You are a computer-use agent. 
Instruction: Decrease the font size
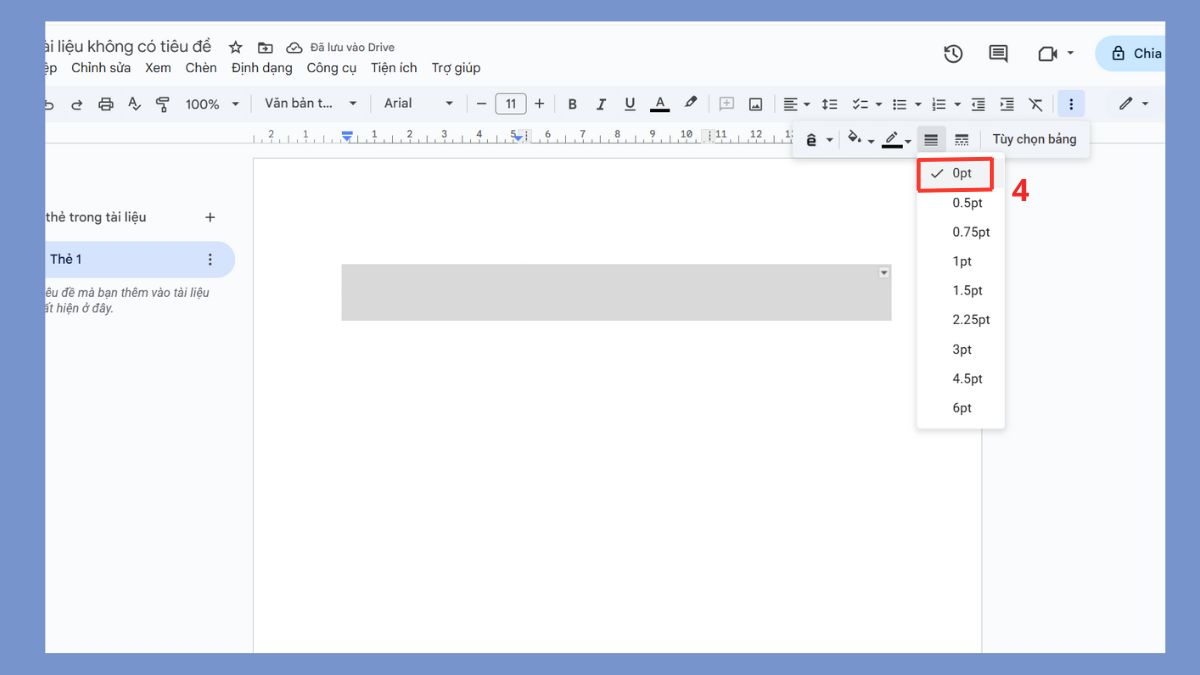(x=481, y=104)
